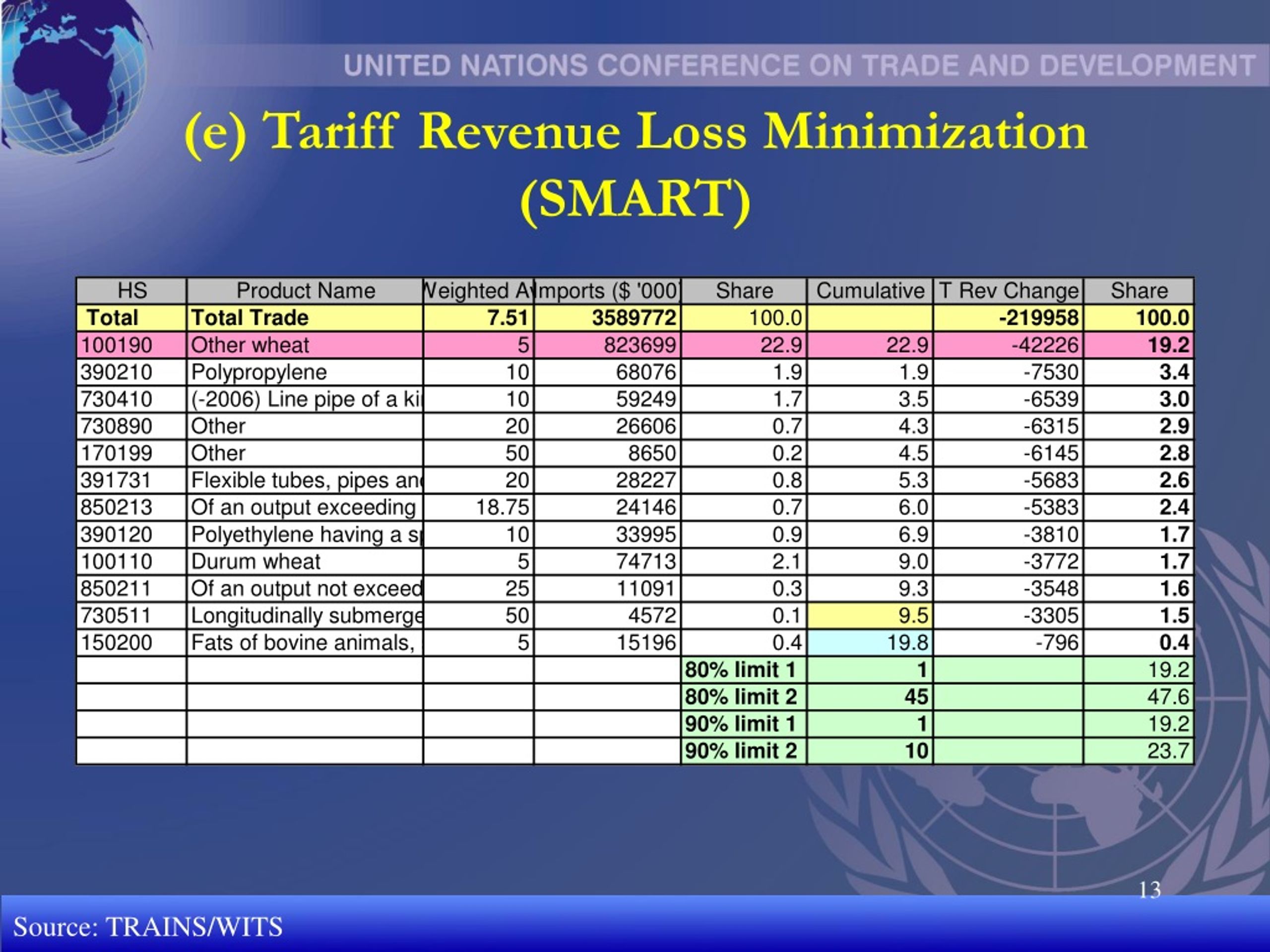Click the share value 47.6
The width and height of the screenshot is (1270, 952).
[x=1139, y=697]
